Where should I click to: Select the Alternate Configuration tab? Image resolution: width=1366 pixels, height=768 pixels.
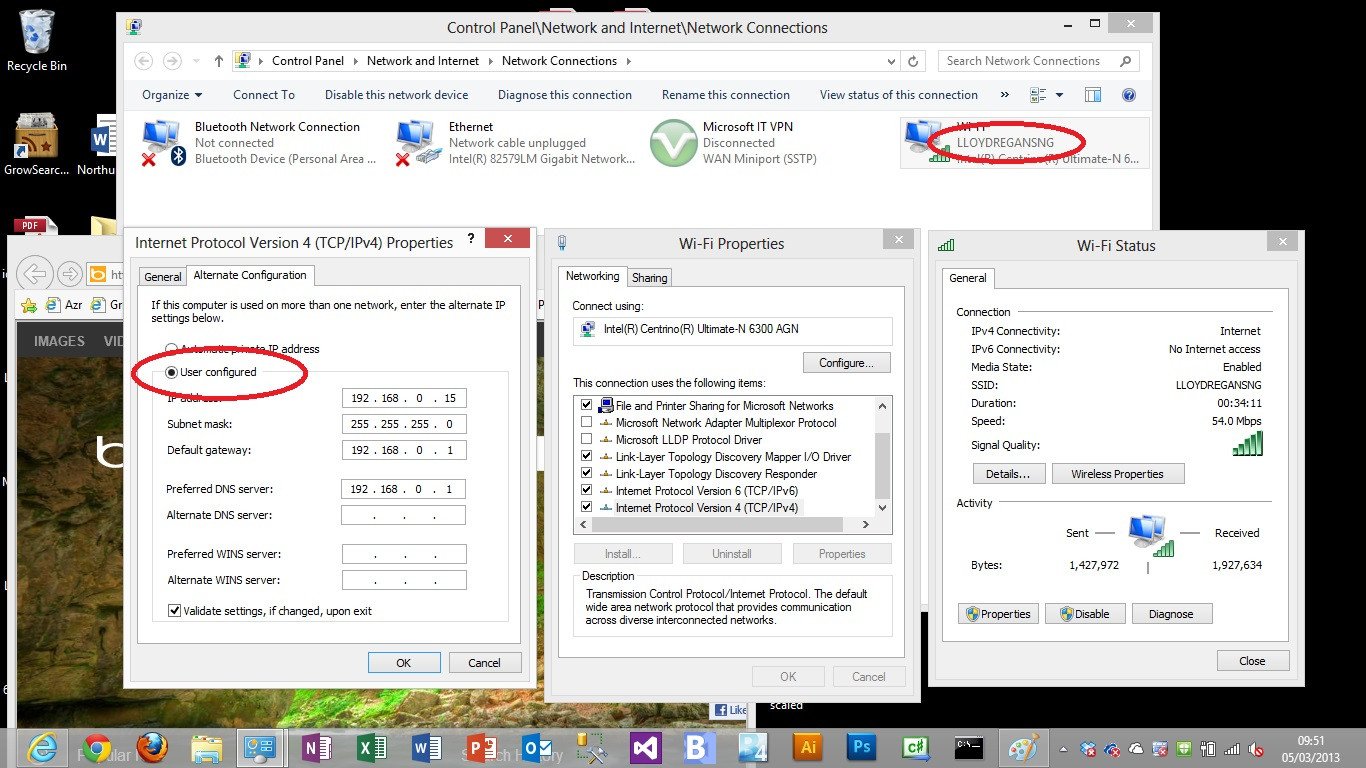tap(250, 275)
